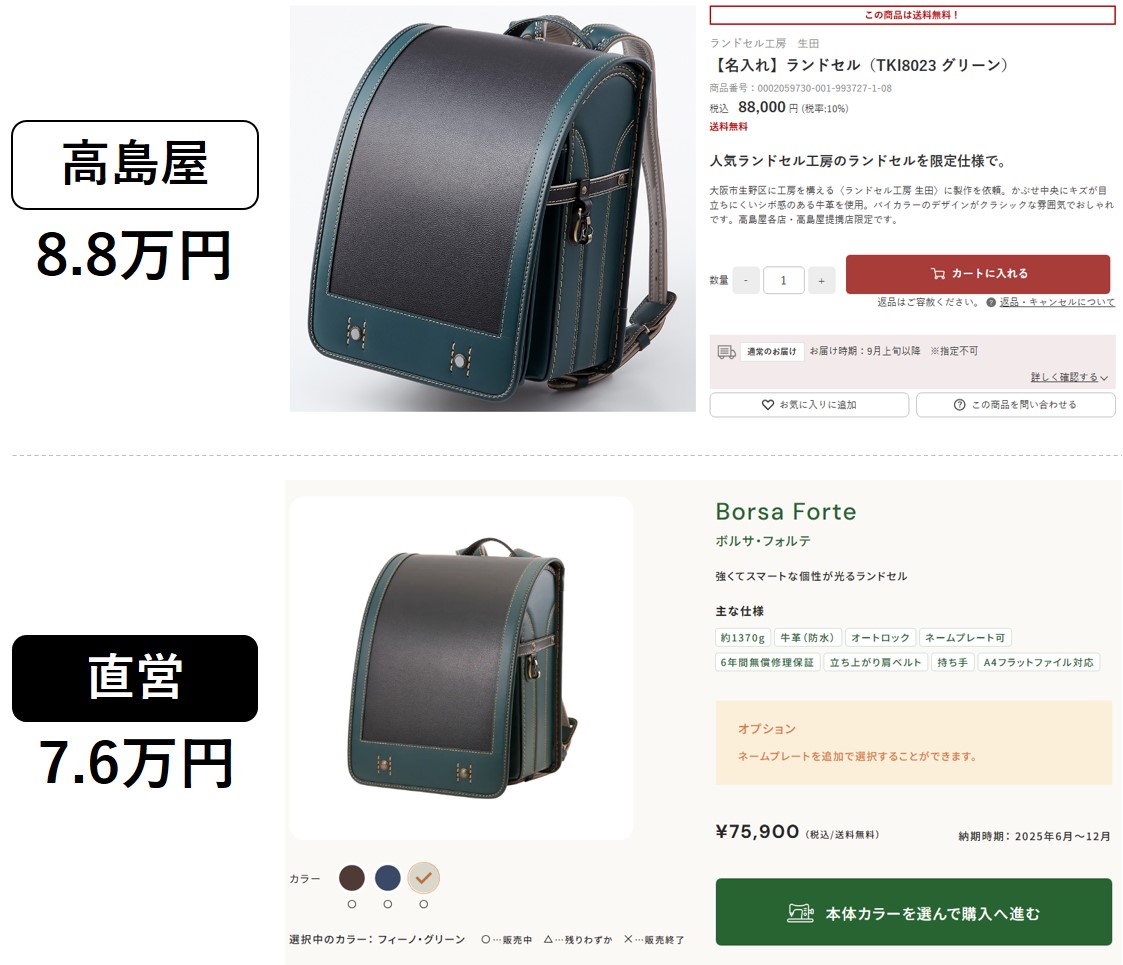
Task: Click the question icon on inquiry button
Action: pyautogui.click(x=960, y=405)
